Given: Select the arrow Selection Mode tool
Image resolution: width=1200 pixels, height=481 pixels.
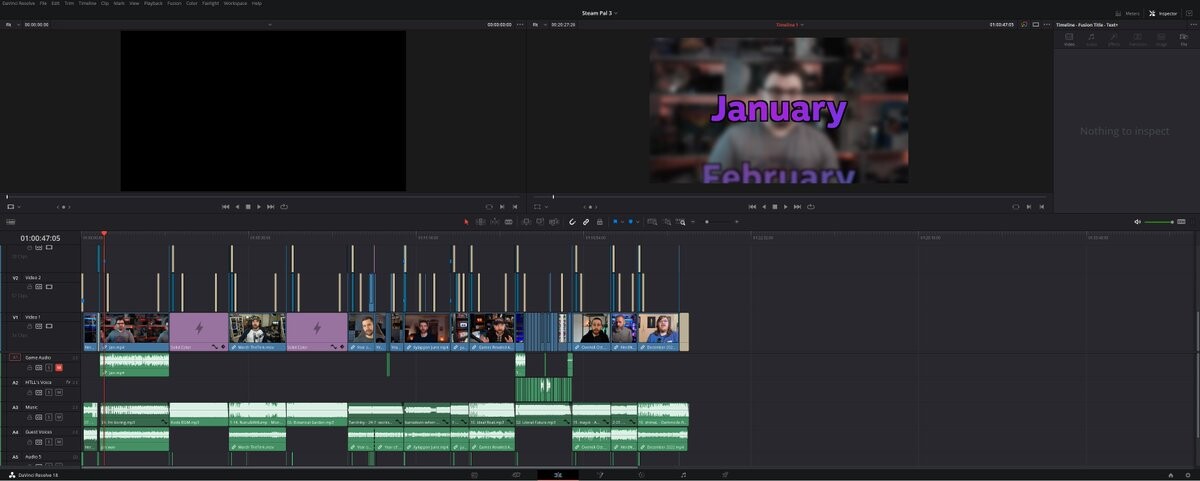Looking at the screenshot, I should click(466, 221).
